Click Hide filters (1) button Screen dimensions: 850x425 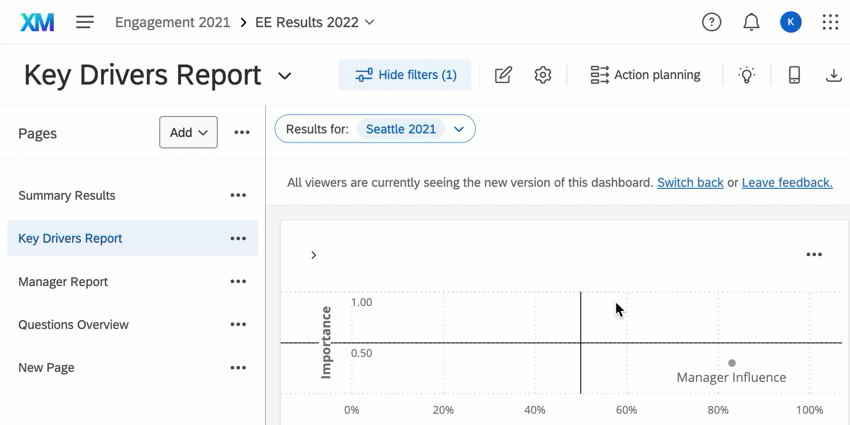pyautogui.click(x=405, y=75)
